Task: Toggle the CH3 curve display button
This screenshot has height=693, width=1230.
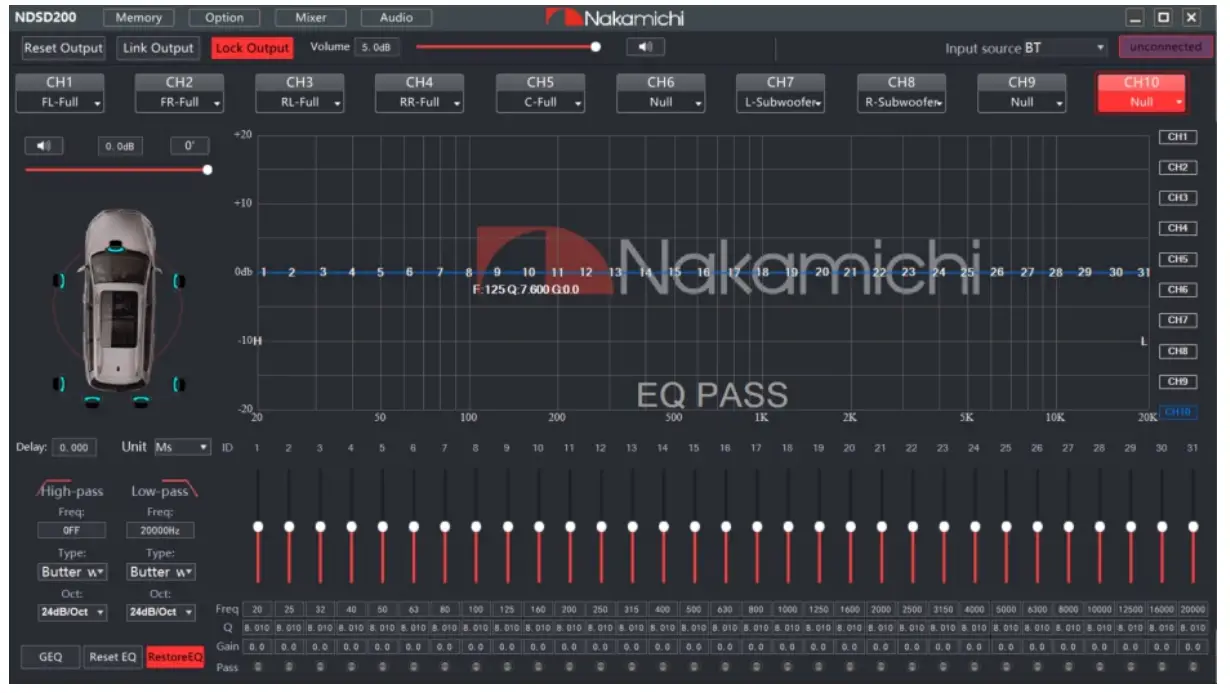Action: click(1177, 198)
